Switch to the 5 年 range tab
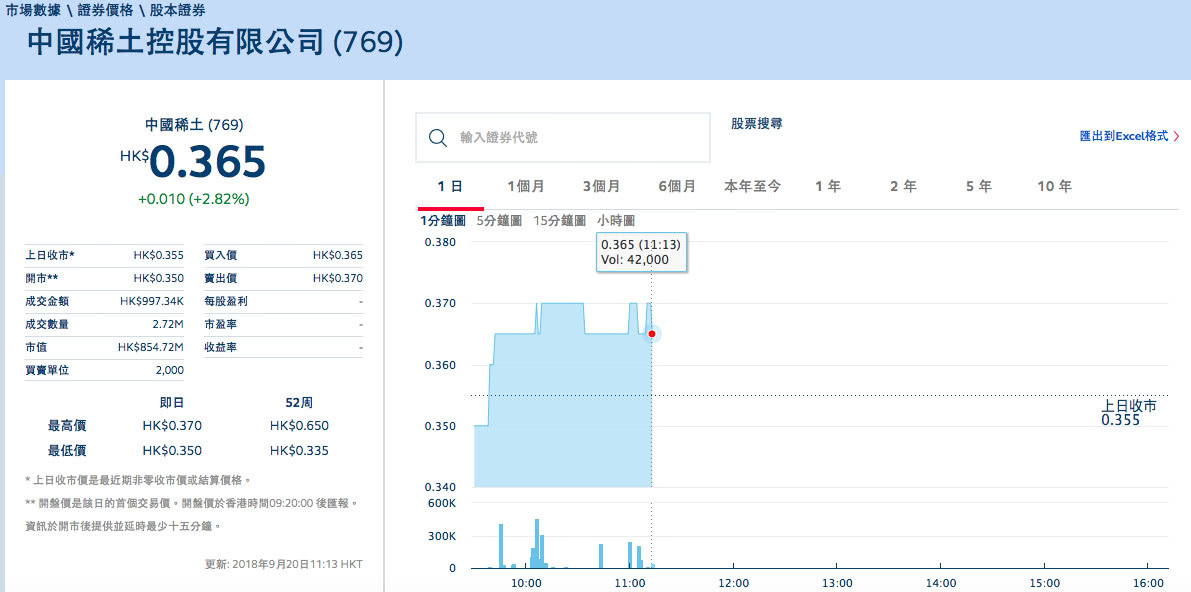The width and height of the screenshot is (1191, 592). point(979,187)
